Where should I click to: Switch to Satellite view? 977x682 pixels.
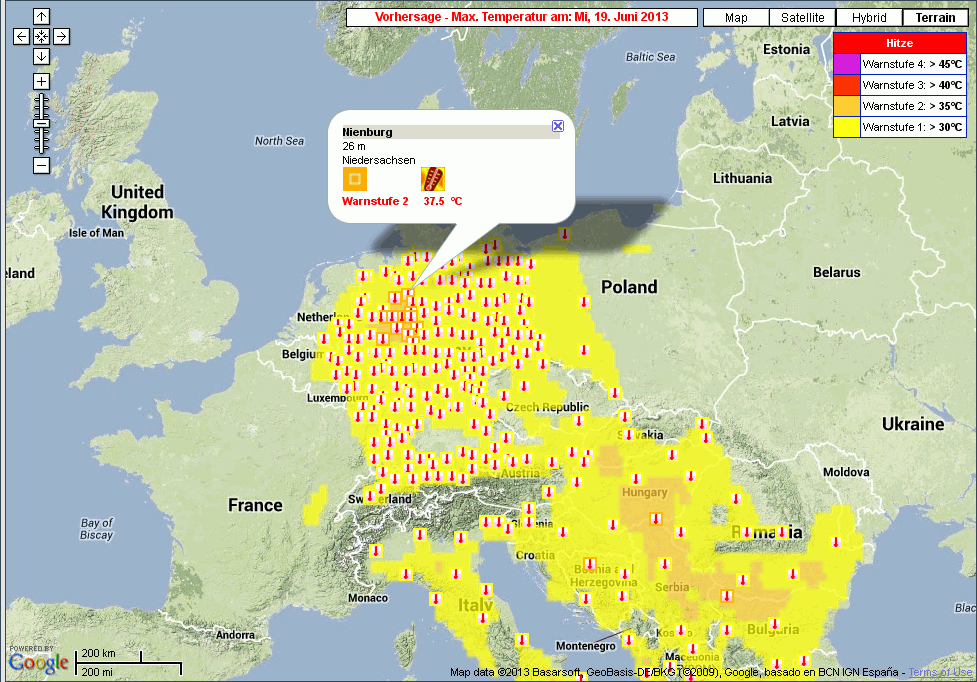(x=803, y=18)
